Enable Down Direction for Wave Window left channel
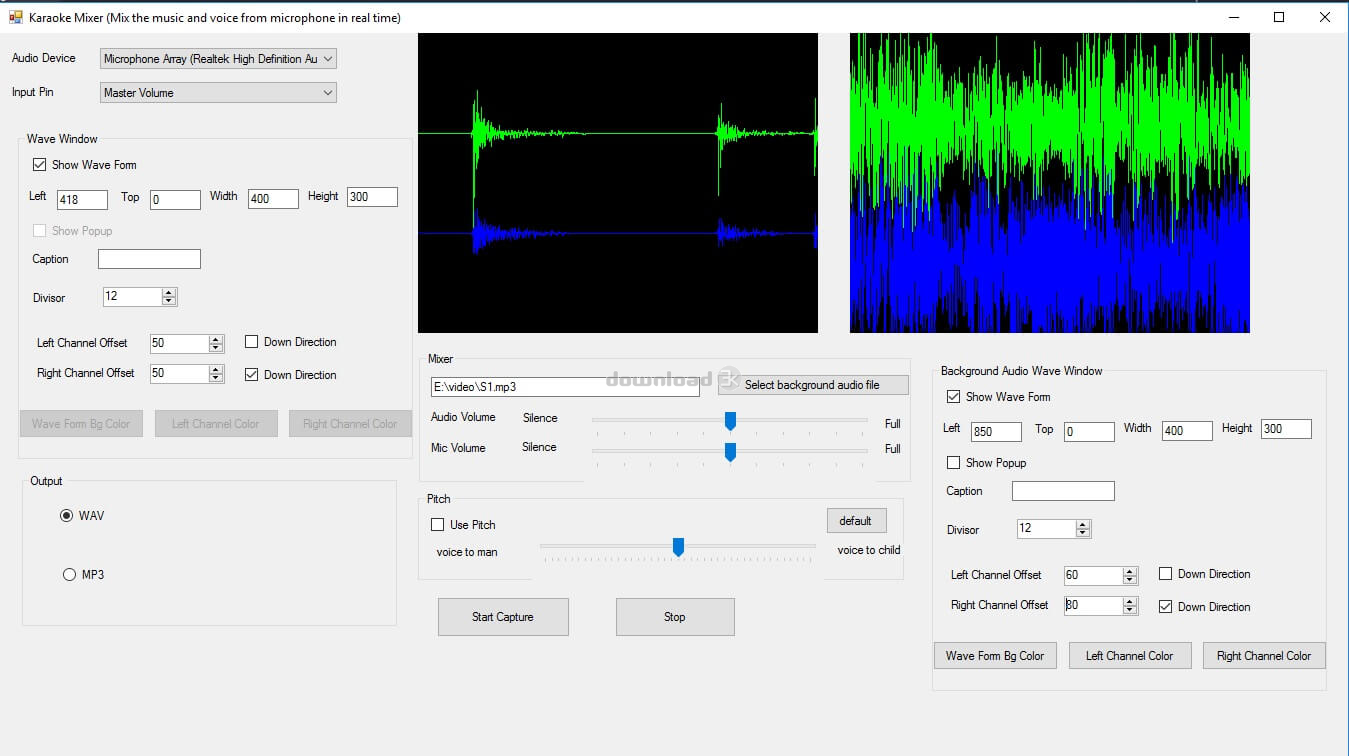The image size is (1349, 756). pyautogui.click(x=251, y=342)
